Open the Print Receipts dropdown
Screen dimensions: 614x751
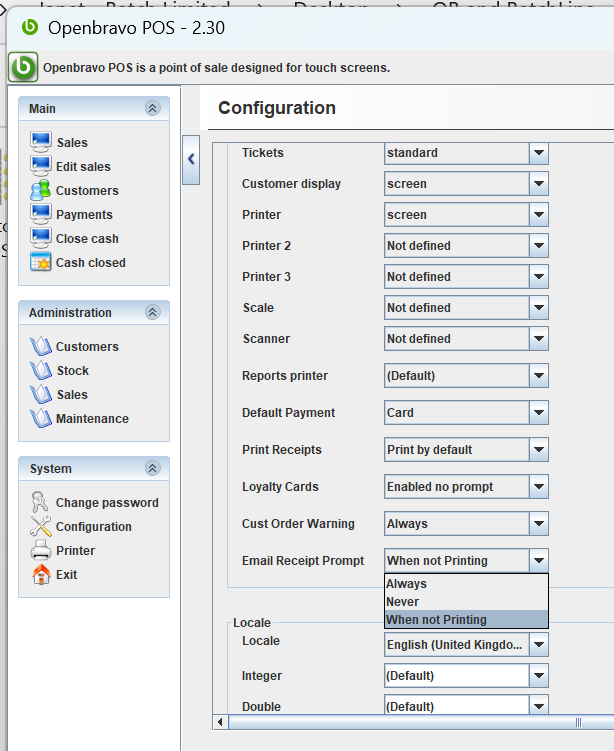539,450
